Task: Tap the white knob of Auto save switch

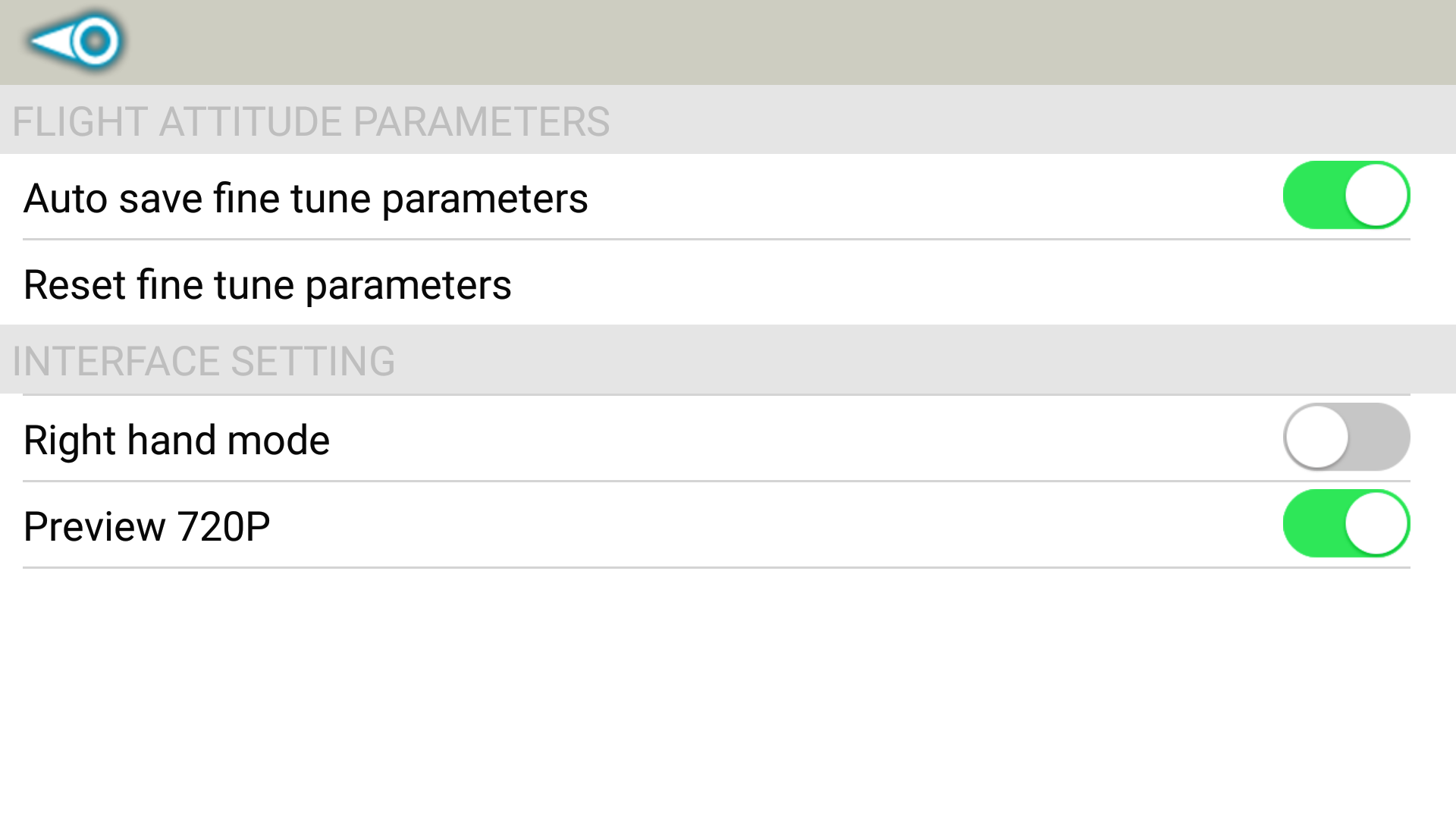Action: tap(1376, 196)
